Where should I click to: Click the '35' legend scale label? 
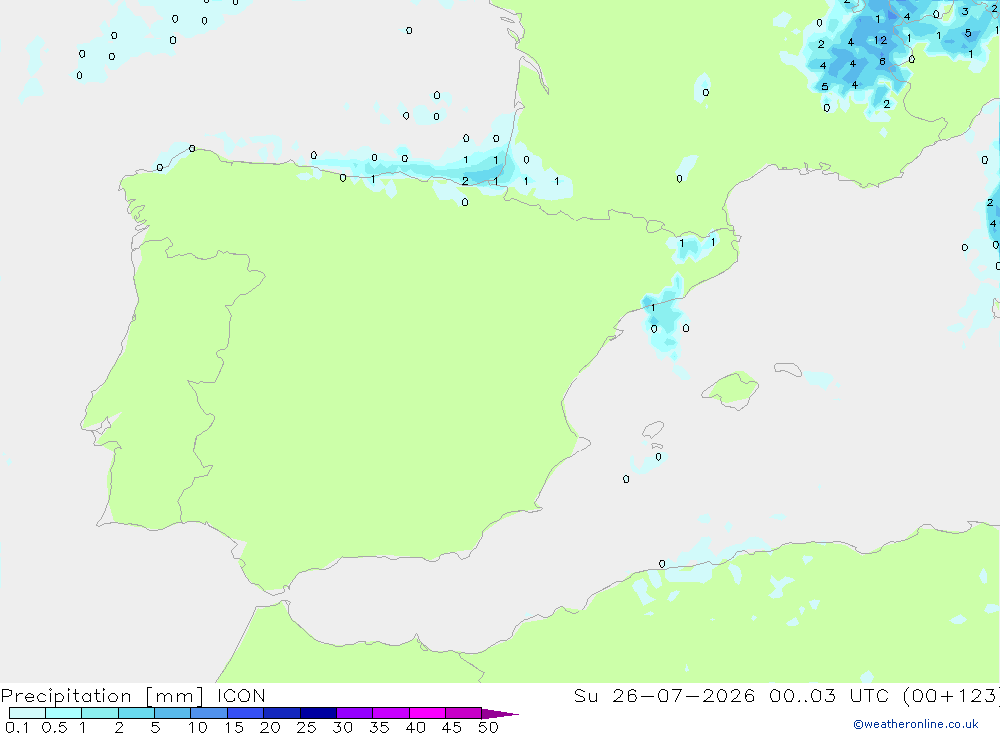379,727
